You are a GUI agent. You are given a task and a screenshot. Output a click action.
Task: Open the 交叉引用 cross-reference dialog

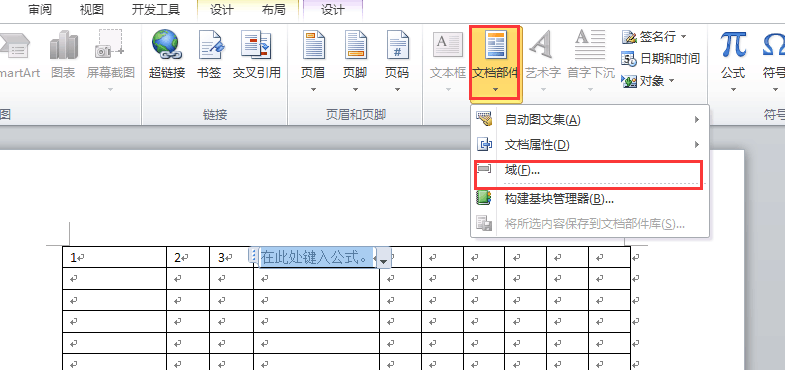pos(256,54)
